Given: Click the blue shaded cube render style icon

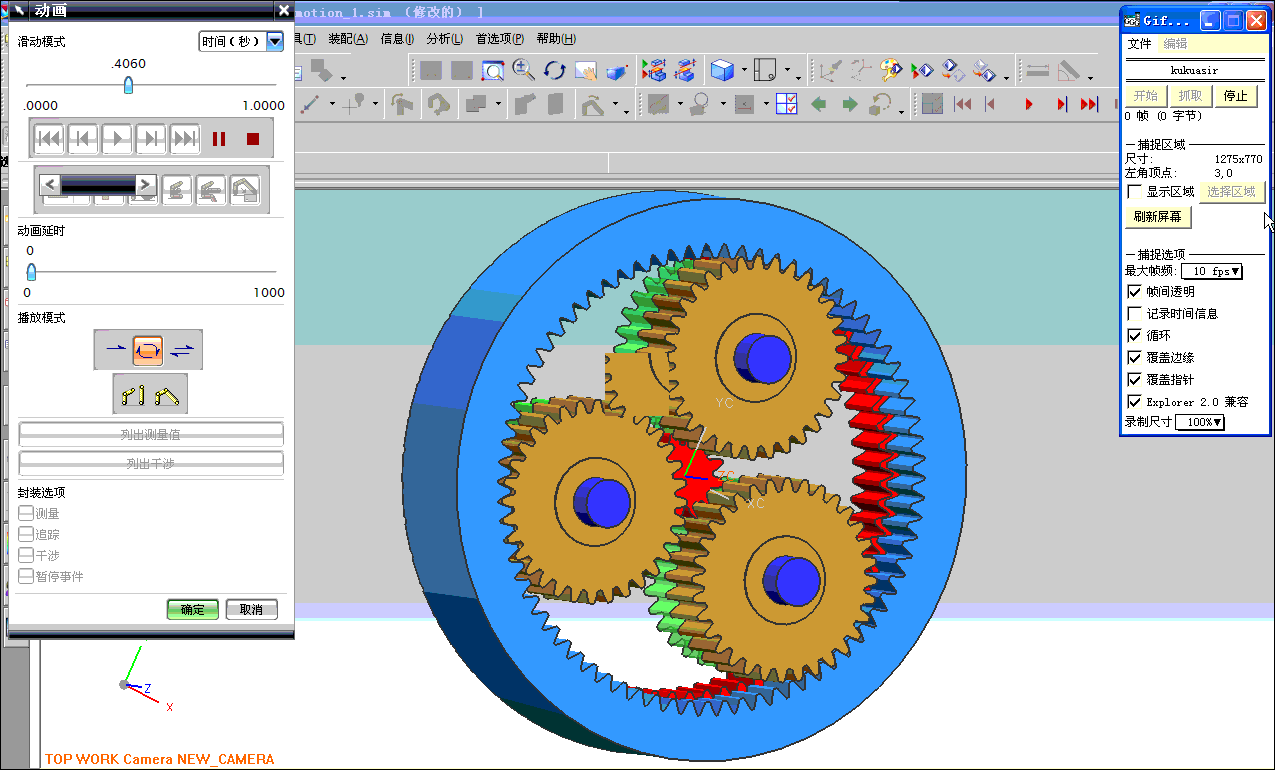Looking at the screenshot, I should [x=721, y=70].
